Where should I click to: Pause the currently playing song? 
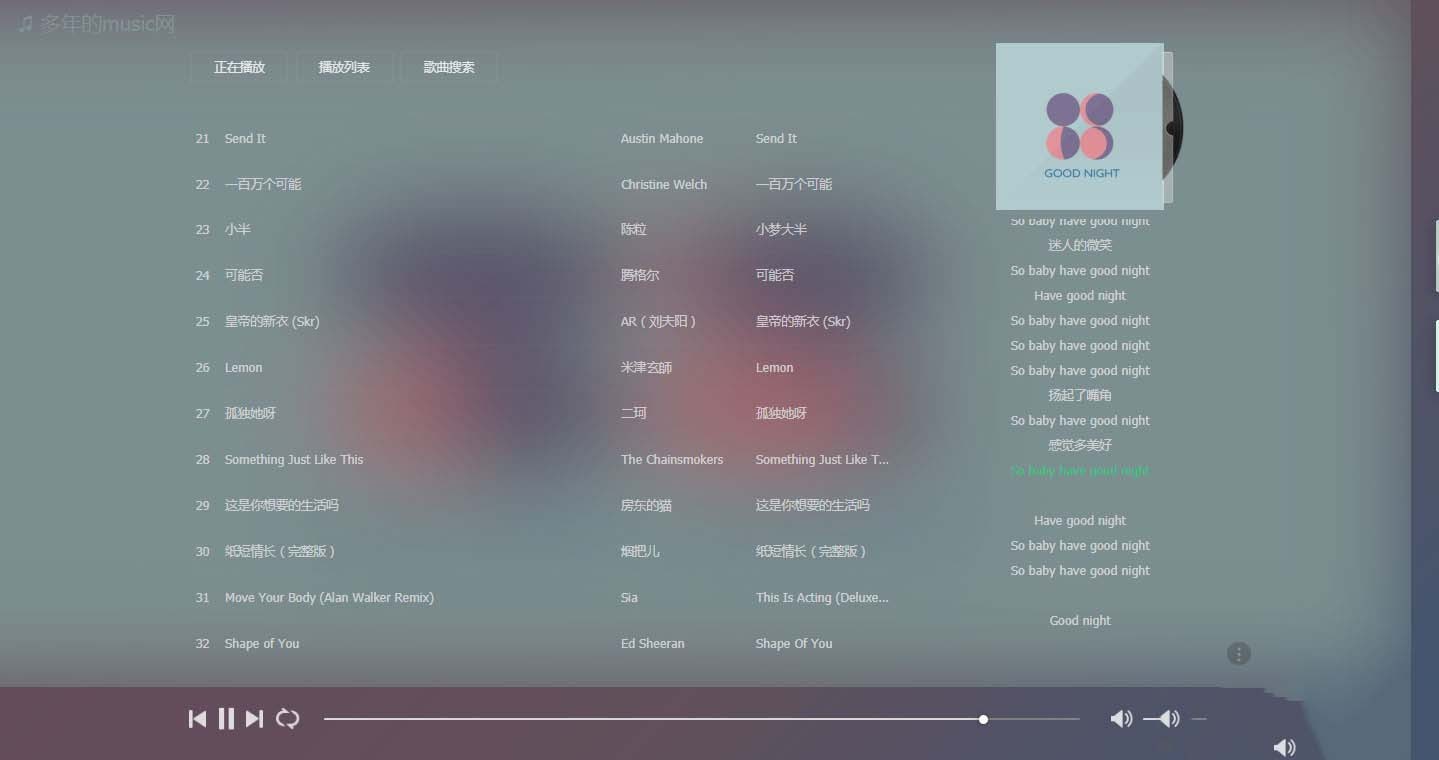point(226,718)
